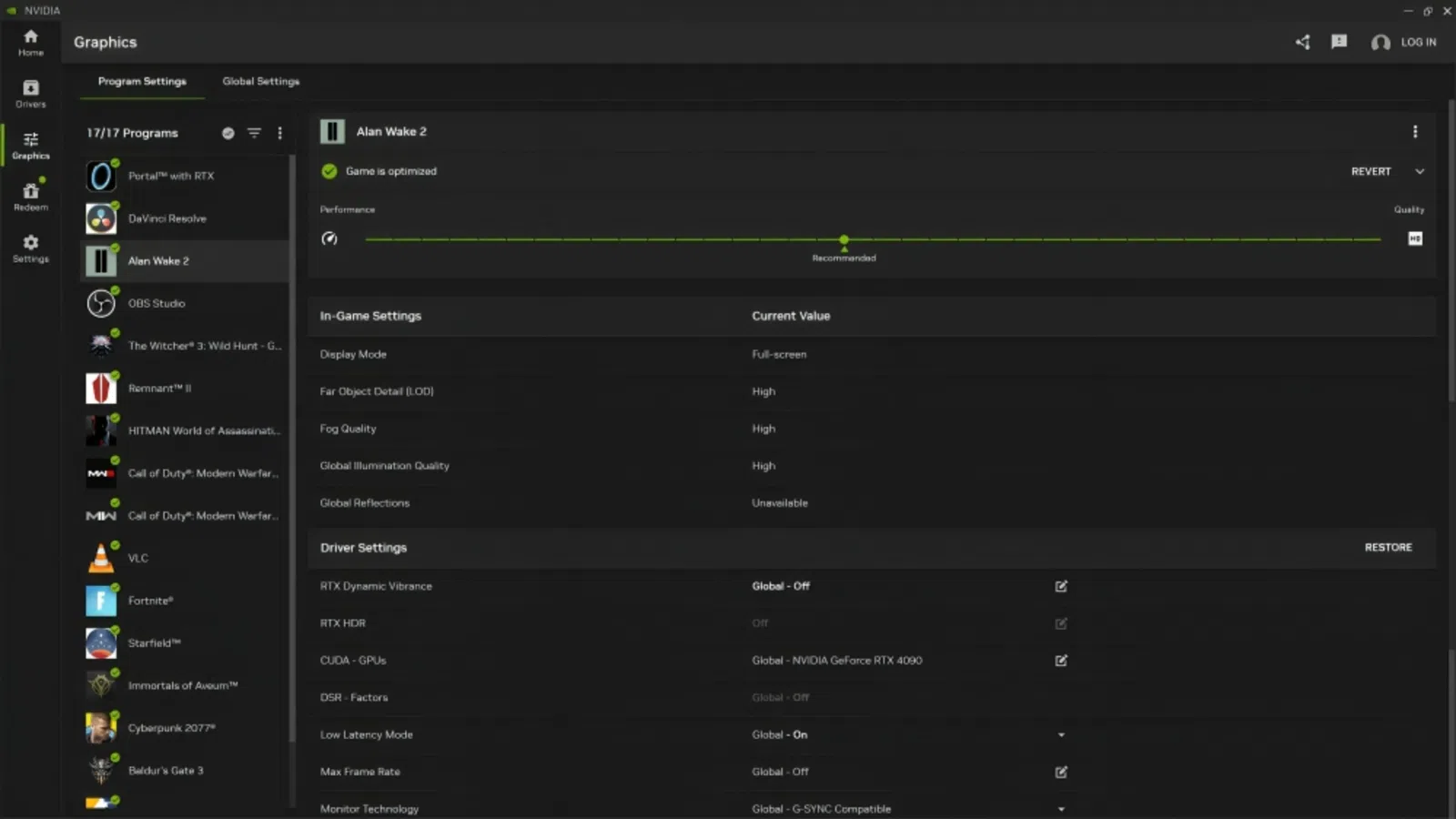Click the optimize-all checkmark icon near 17/17 Programs
Screen dimensions: 1456x819
click(x=227, y=133)
